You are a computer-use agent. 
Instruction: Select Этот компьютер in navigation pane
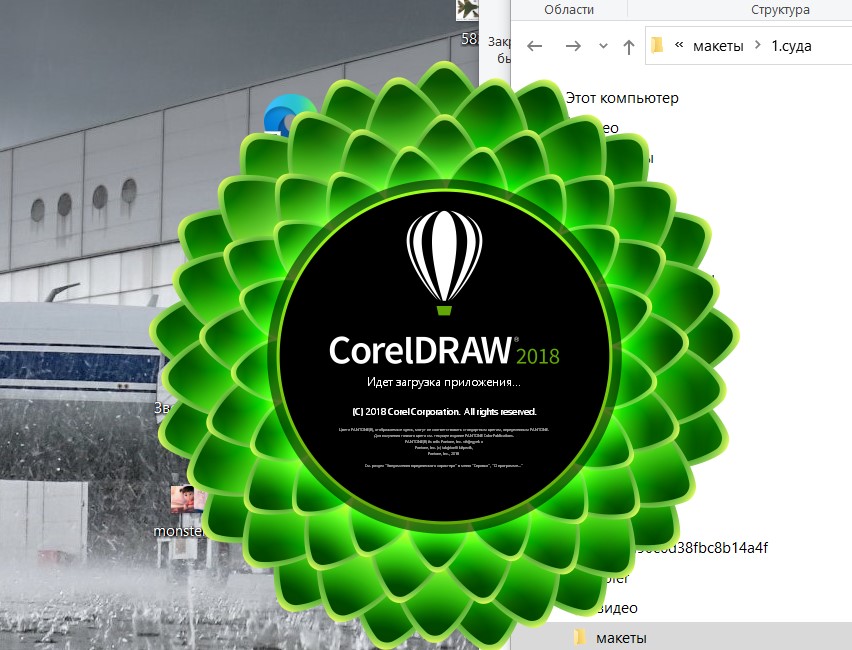coord(621,98)
